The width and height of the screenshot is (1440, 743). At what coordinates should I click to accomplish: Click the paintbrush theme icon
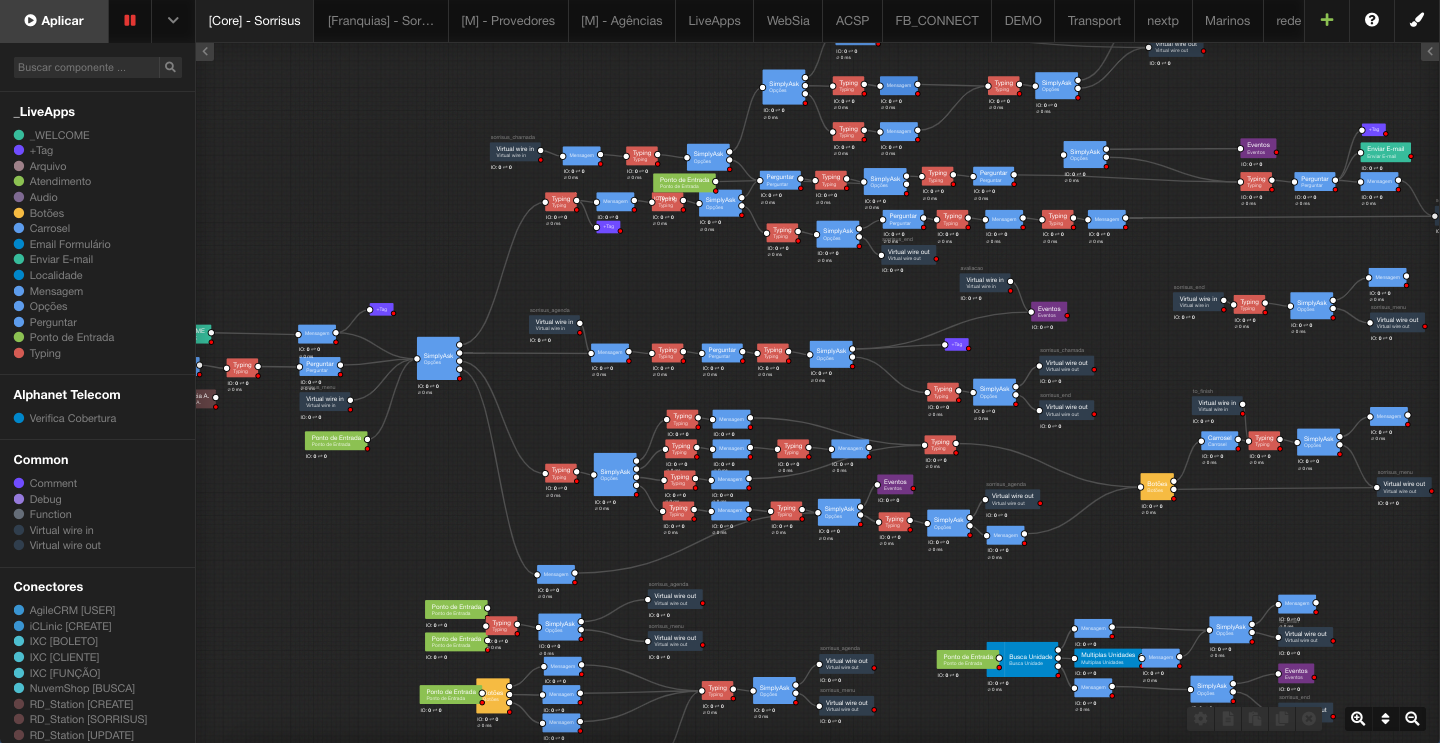1417,20
